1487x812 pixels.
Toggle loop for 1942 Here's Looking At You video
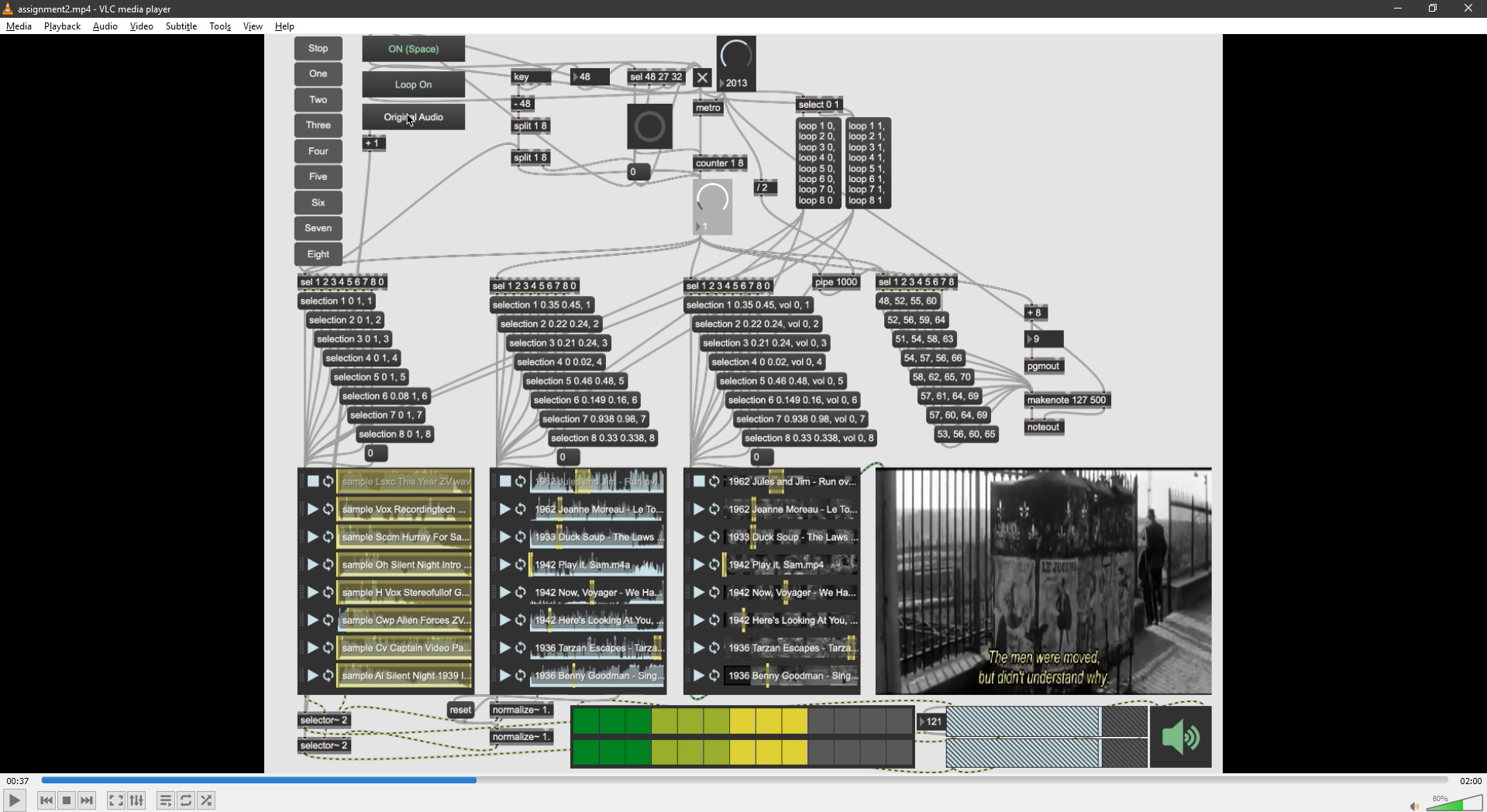[714, 620]
